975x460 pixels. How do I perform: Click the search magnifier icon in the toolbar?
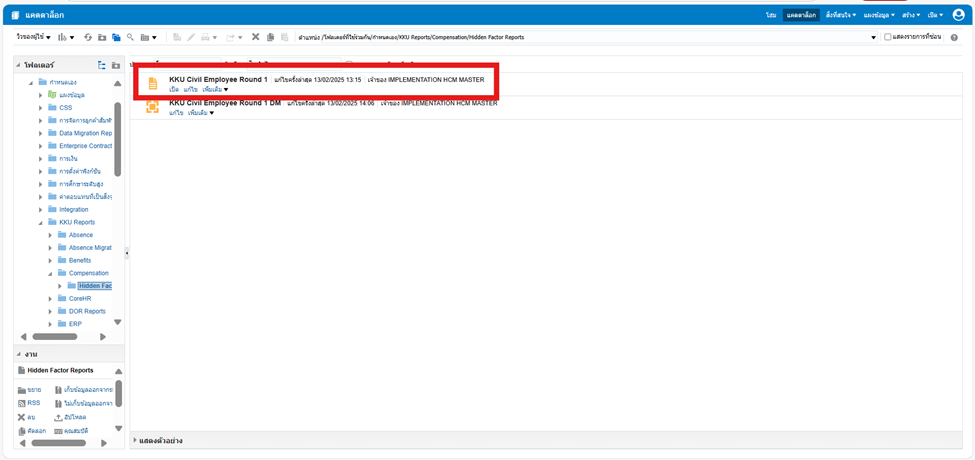coord(130,37)
